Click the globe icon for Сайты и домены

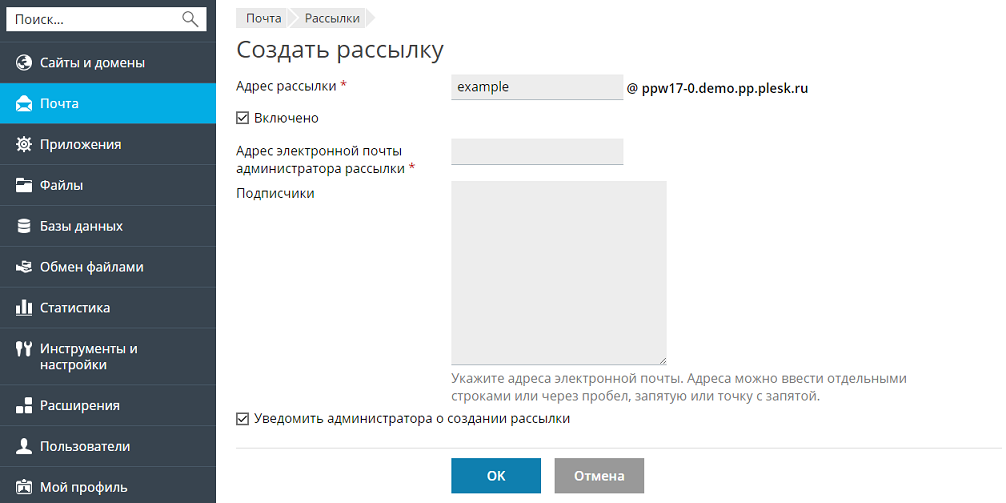pyautogui.click(x=25, y=62)
